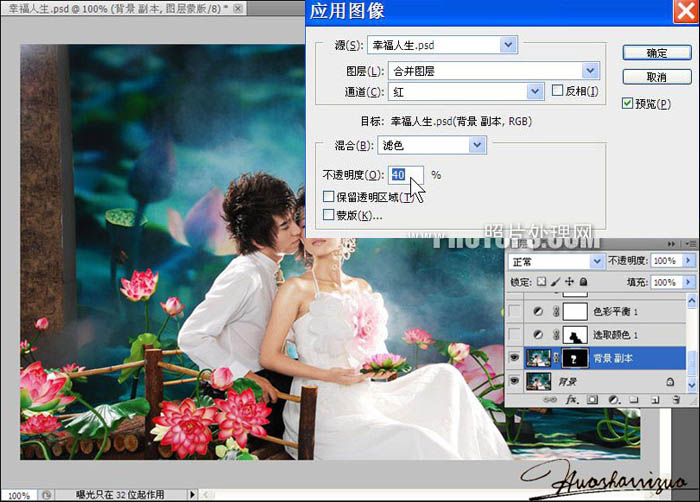Click adjustment icon of 选取颜色 1 layer
This screenshot has width=700, height=502.
point(538,335)
